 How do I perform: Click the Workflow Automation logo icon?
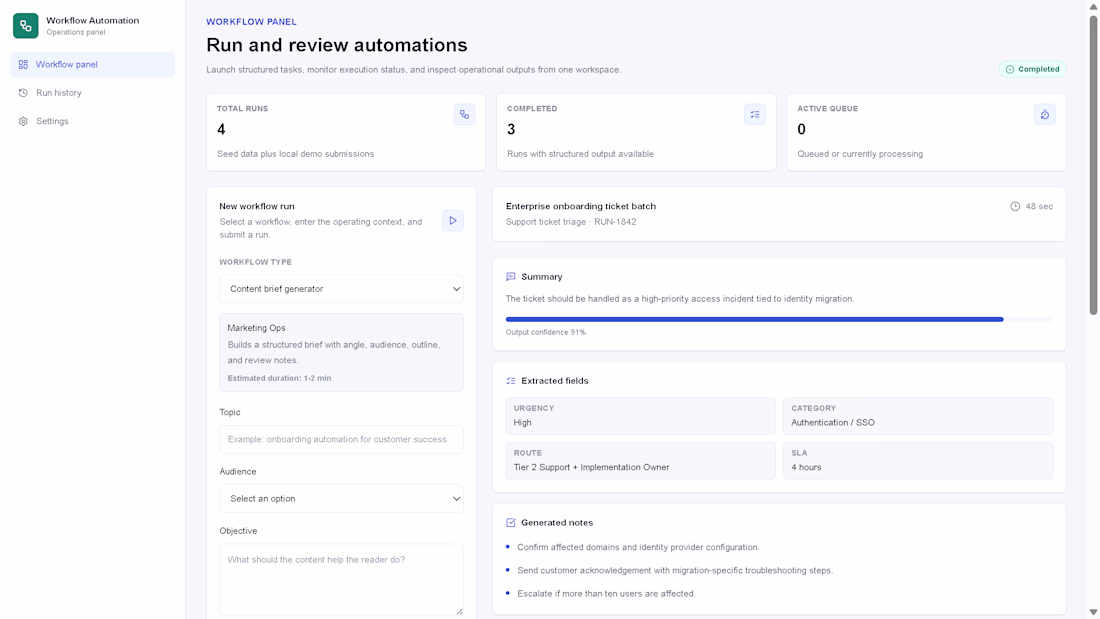click(26, 26)
